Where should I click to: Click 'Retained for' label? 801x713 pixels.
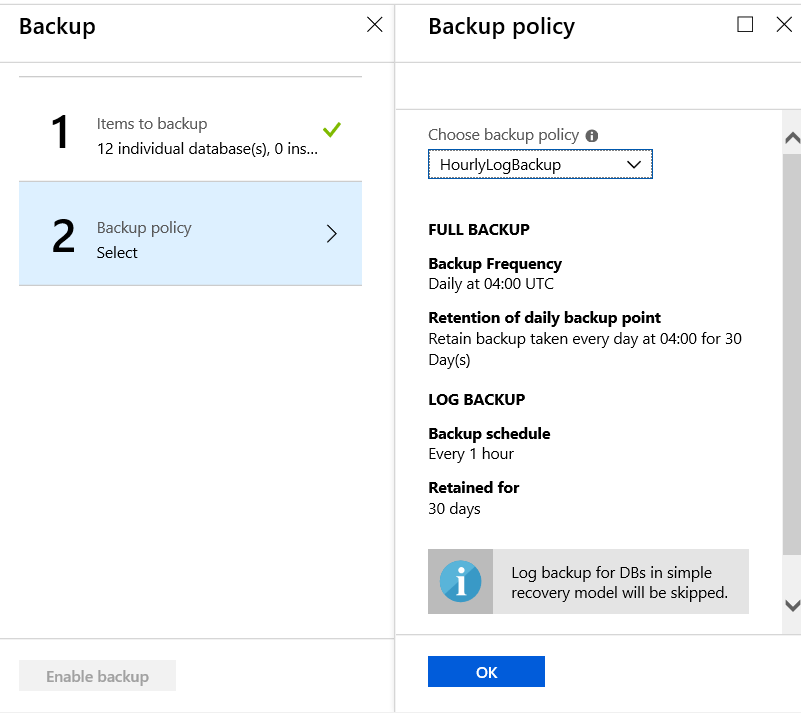coord(474,488)
